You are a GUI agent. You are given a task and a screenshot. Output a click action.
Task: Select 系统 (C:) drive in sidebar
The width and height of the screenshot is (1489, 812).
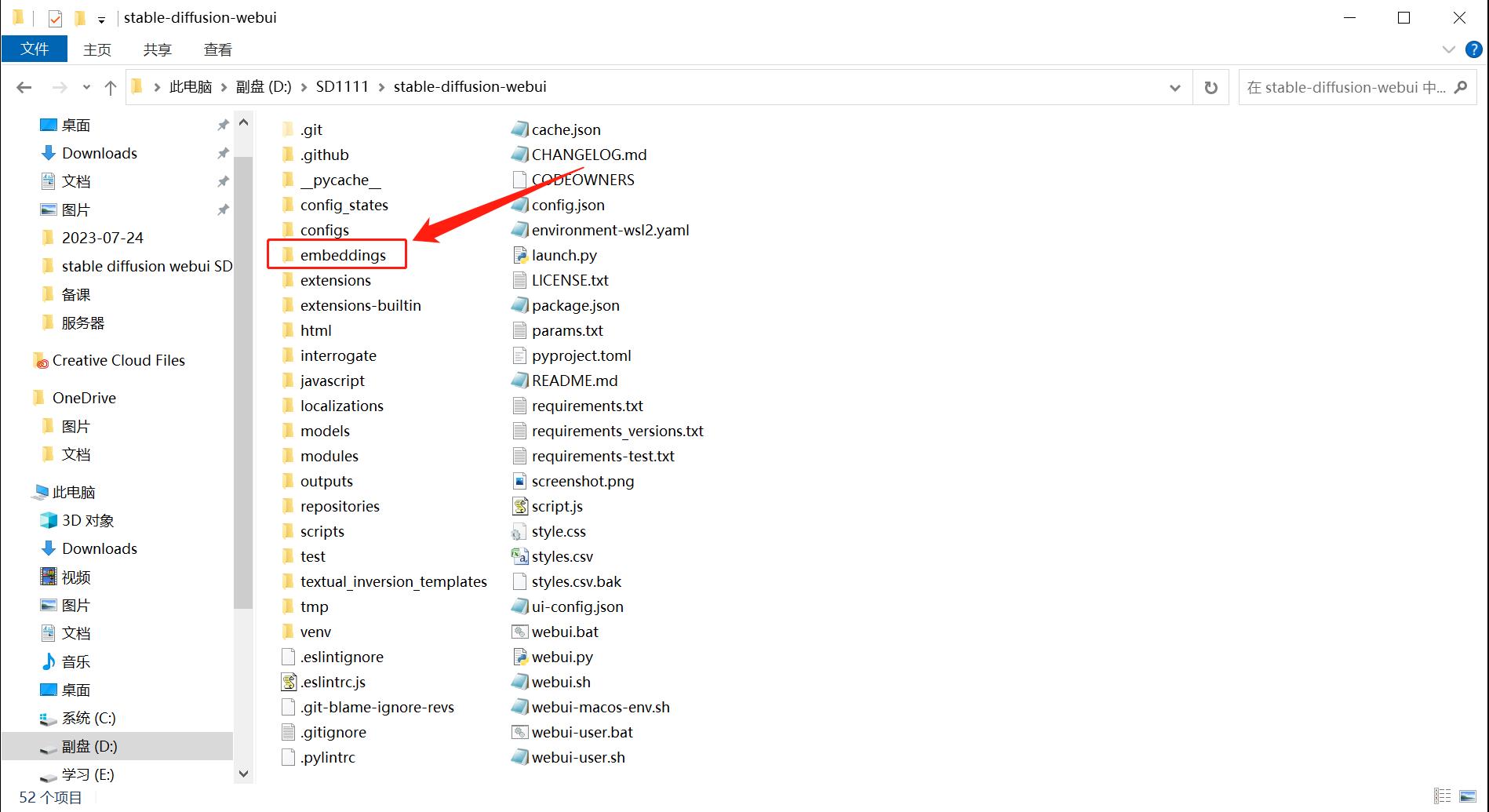click(x=89, y=718)
